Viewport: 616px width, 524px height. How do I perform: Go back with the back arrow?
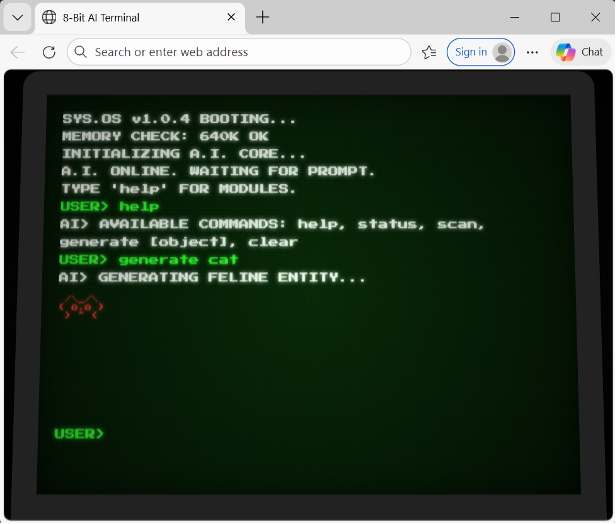[18, 52]
